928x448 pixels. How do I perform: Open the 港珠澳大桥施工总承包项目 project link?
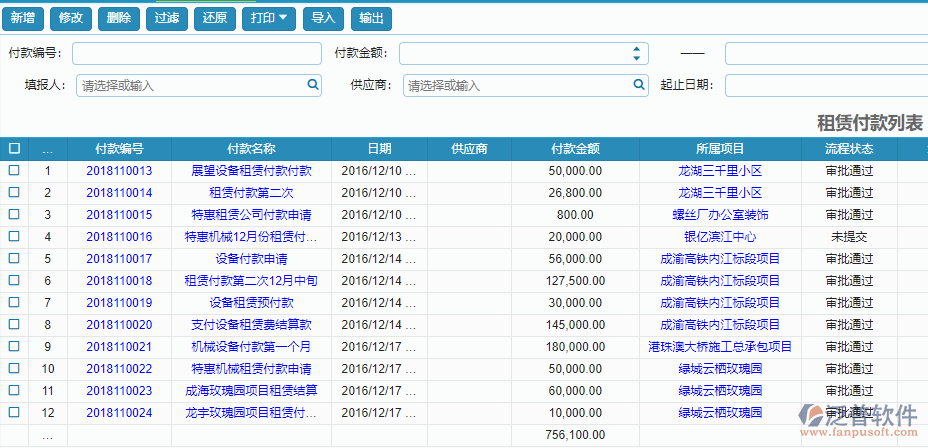[x=720, y=347]
